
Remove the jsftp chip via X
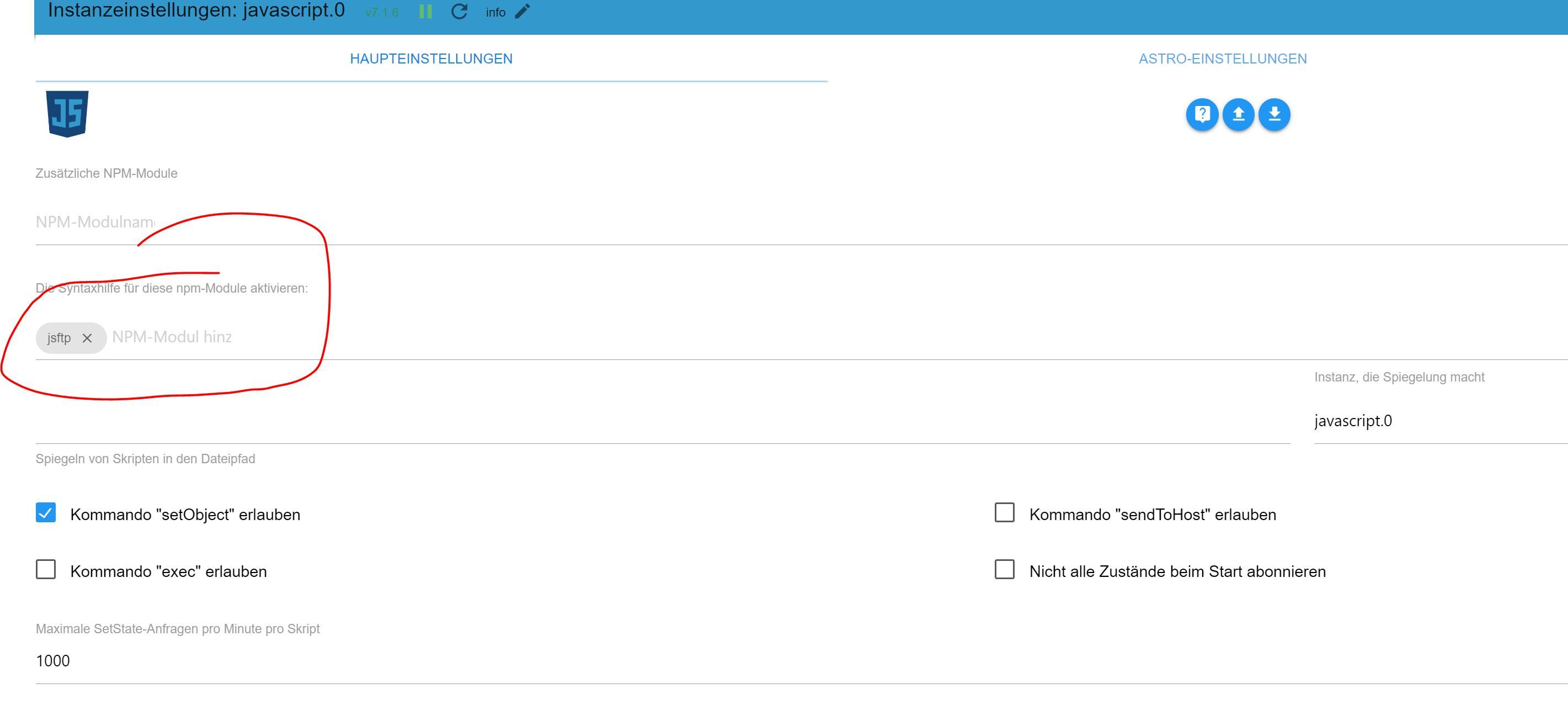87,338
